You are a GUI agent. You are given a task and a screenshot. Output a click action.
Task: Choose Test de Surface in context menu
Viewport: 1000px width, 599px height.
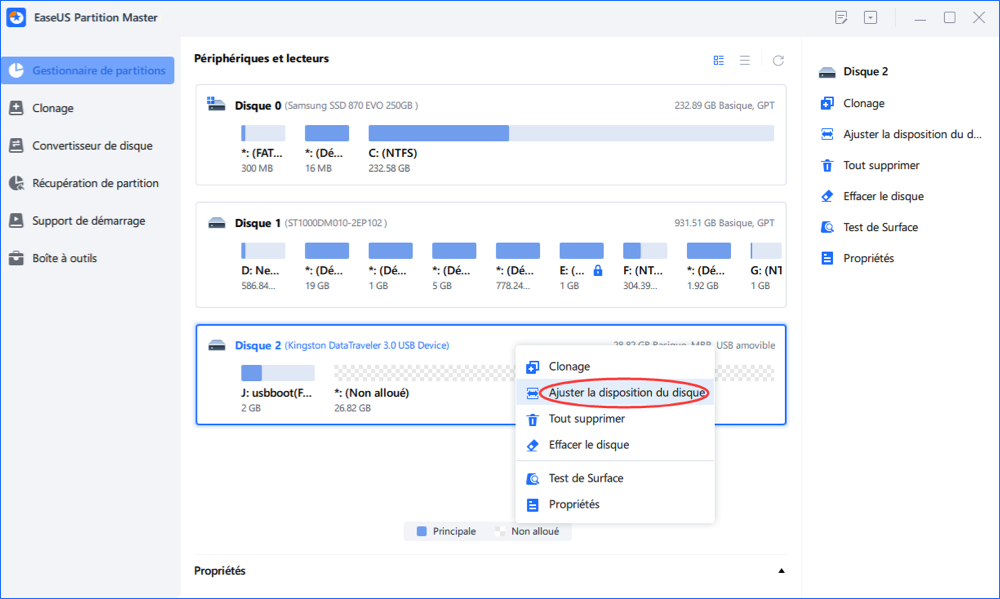pyautogui.click(x=615, y=478)
